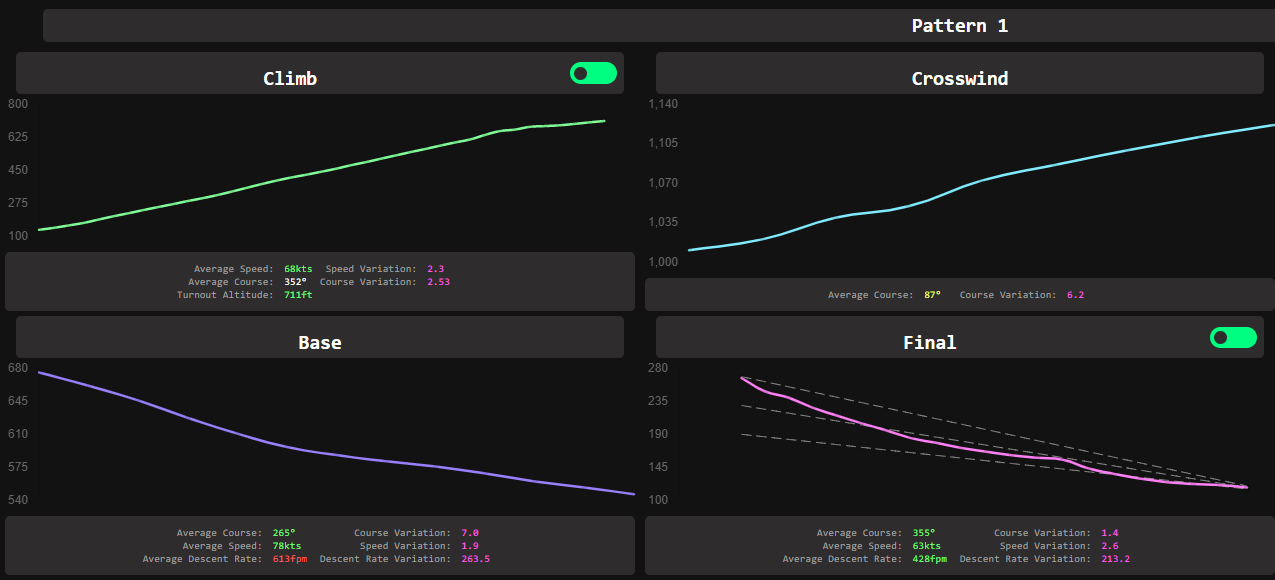
Task: Click the 1,140 label on Crosswind axis
Action: (x=663, y=104)
